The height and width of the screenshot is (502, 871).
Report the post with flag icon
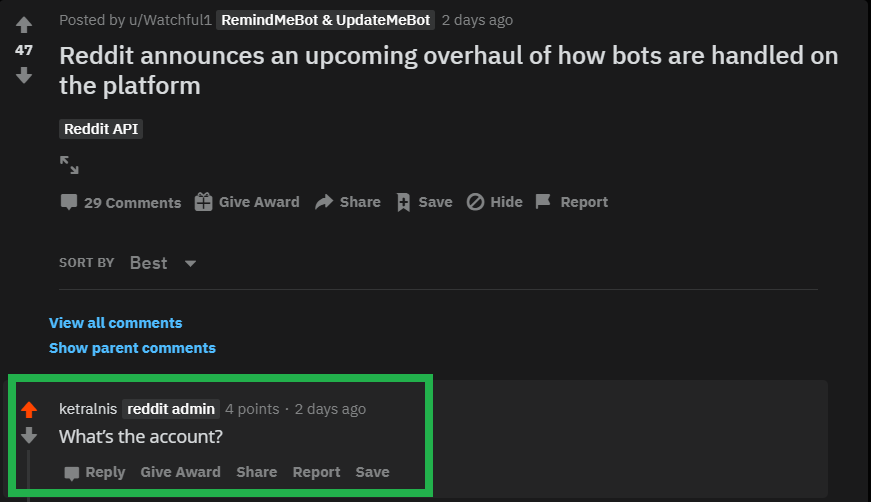(572, 202)
